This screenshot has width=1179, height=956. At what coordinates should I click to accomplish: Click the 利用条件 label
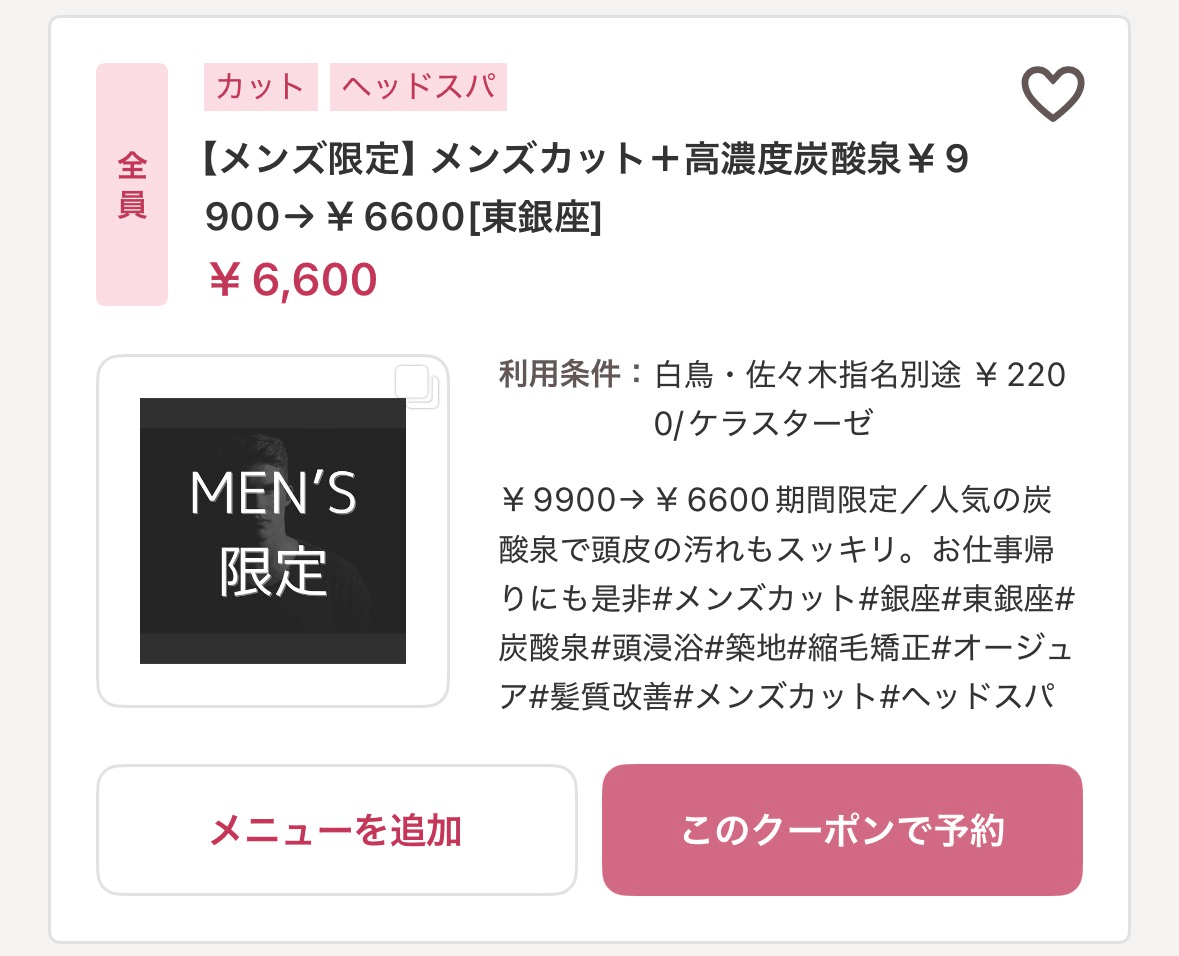[570, 375]
